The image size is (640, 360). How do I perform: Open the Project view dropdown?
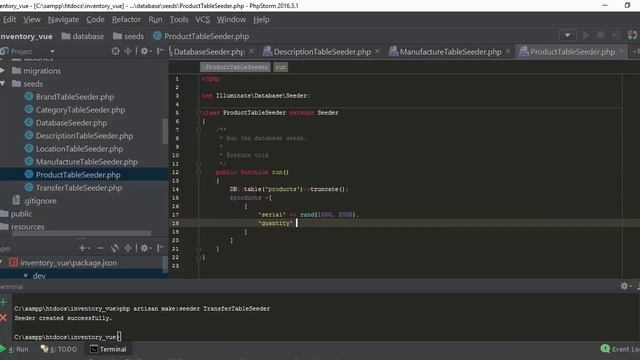(x=52, y=51)
